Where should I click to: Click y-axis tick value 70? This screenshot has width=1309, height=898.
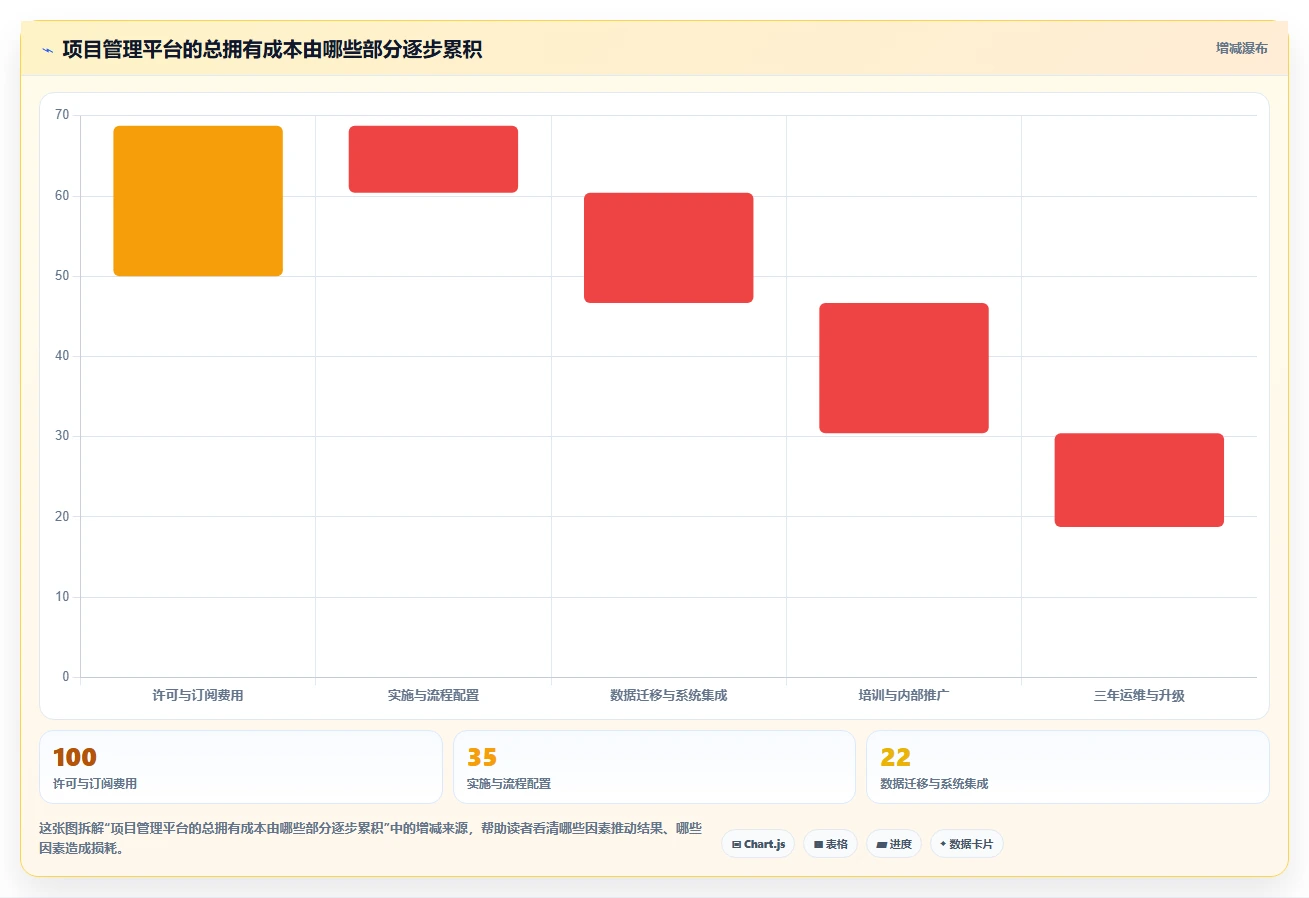[x=62, y=115]
